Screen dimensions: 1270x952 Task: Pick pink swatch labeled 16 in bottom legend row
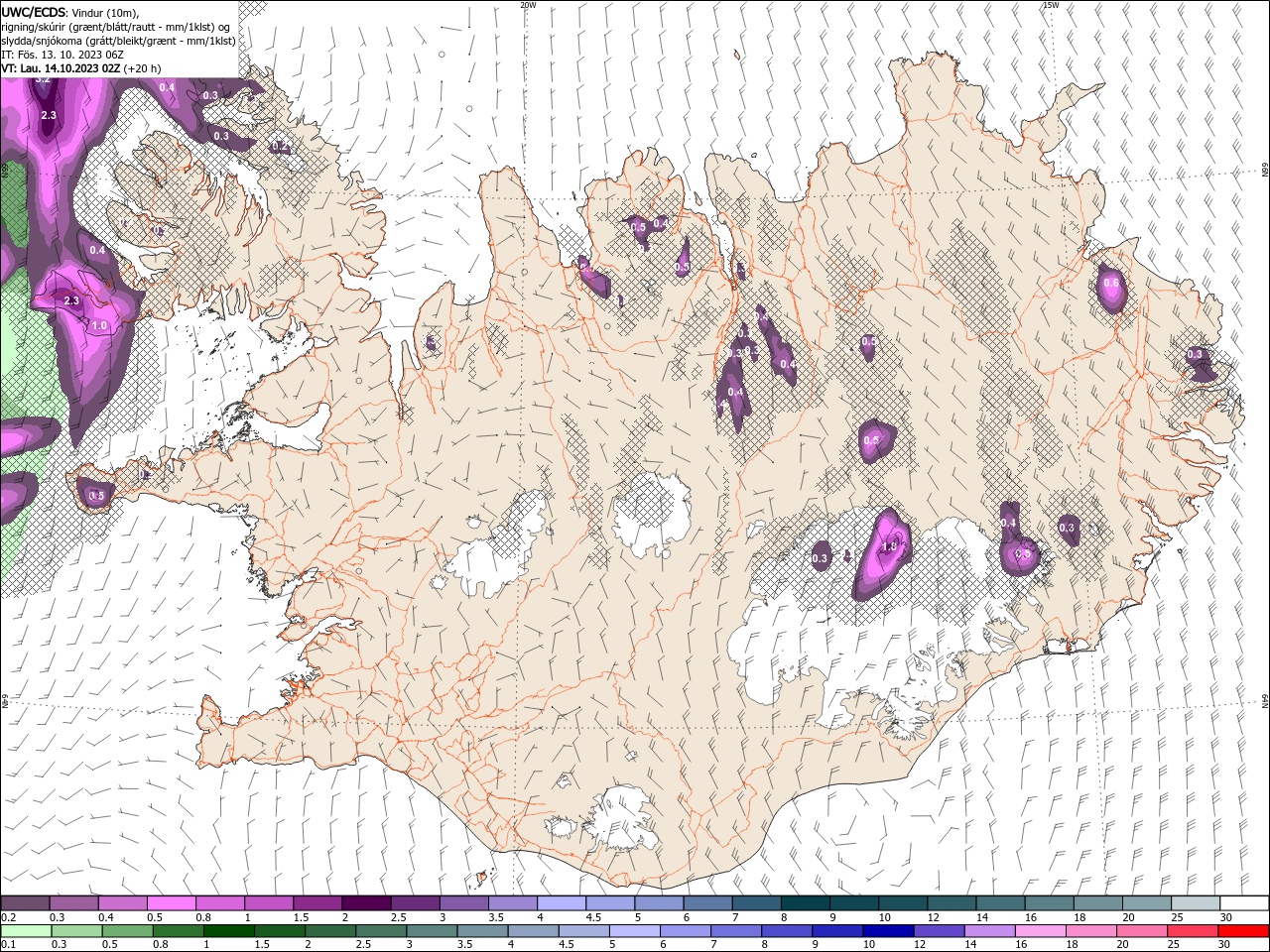point(1040,931)
